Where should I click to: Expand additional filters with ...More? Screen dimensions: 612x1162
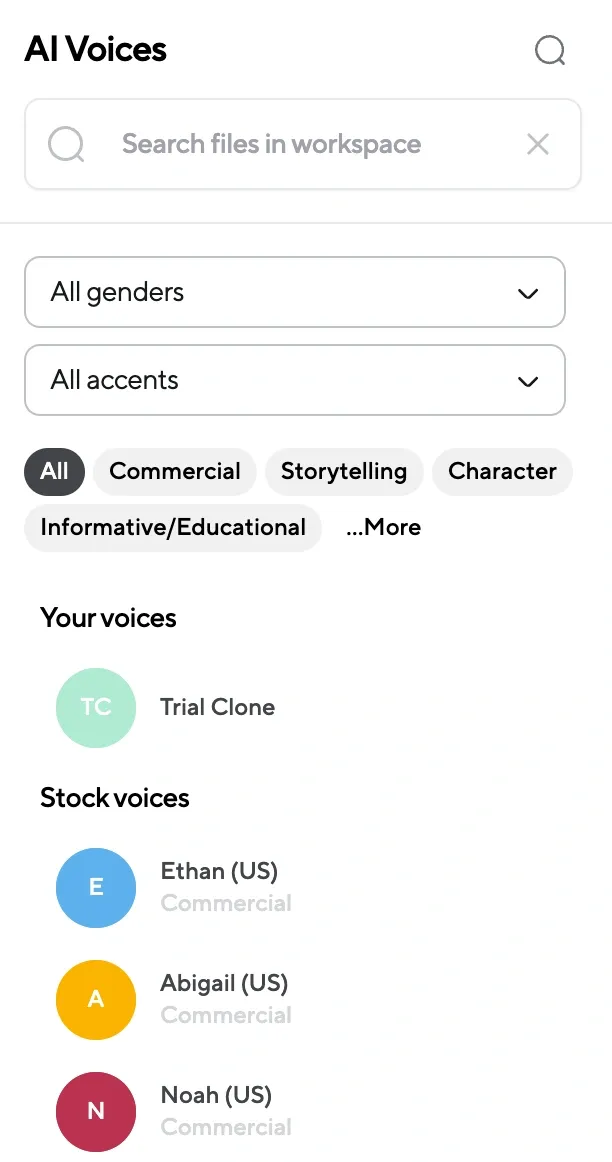(383, 527)
